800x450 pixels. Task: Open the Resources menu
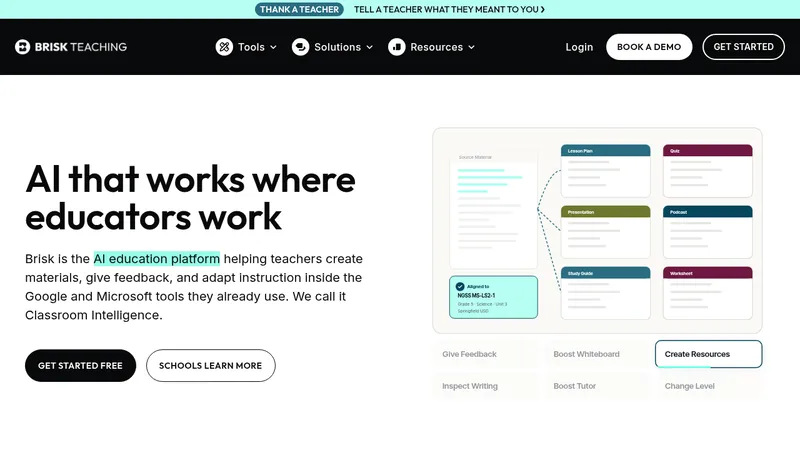[x=432, y=47]
